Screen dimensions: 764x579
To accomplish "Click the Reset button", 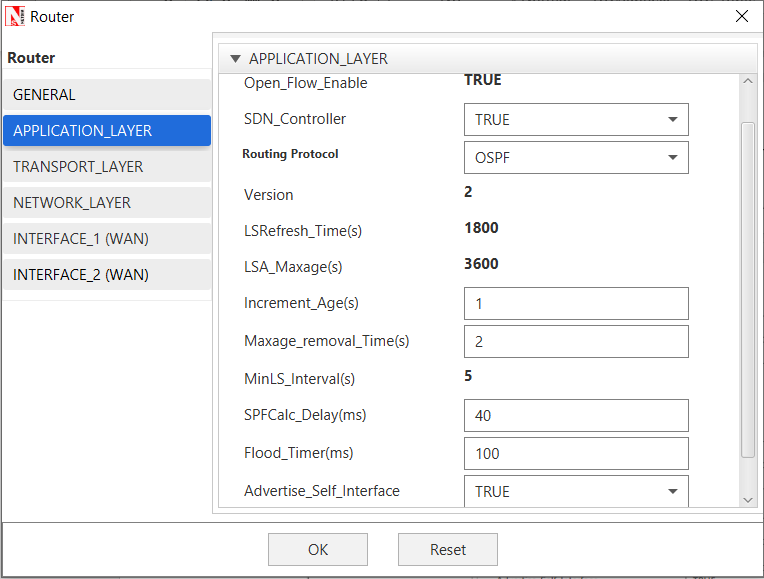I will pyautogui.click(x=447, y=549).
